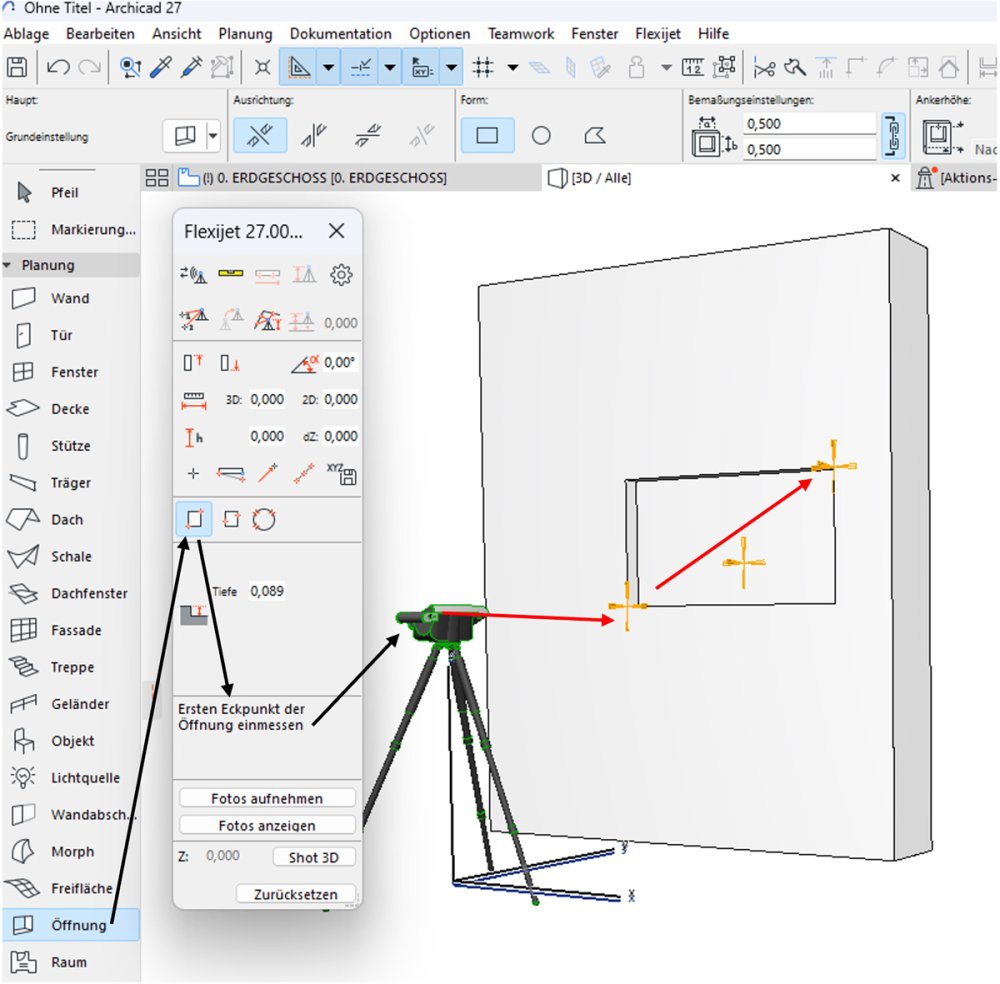
Task: Select rectangle Form shape
Action: pyautogui.click(x=487, y=135)
